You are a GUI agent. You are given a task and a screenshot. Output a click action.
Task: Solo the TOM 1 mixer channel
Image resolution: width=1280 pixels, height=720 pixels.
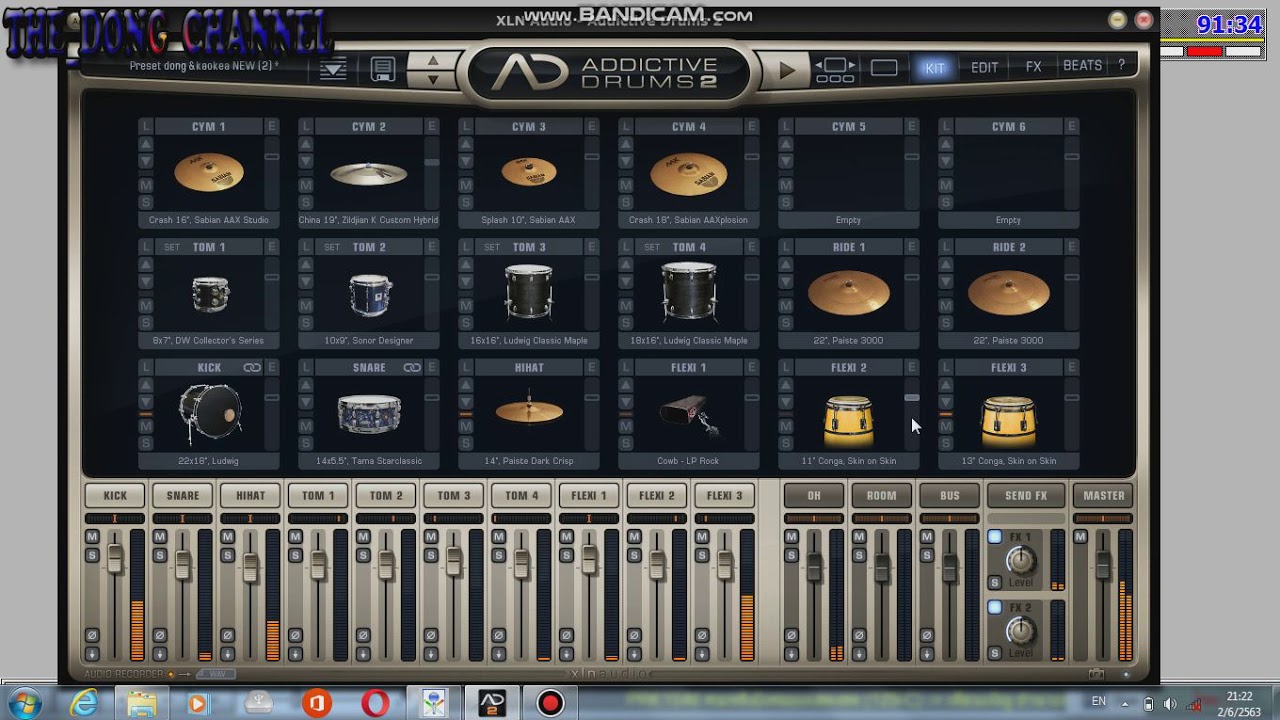pyautogui.click(x=295, y=555)
